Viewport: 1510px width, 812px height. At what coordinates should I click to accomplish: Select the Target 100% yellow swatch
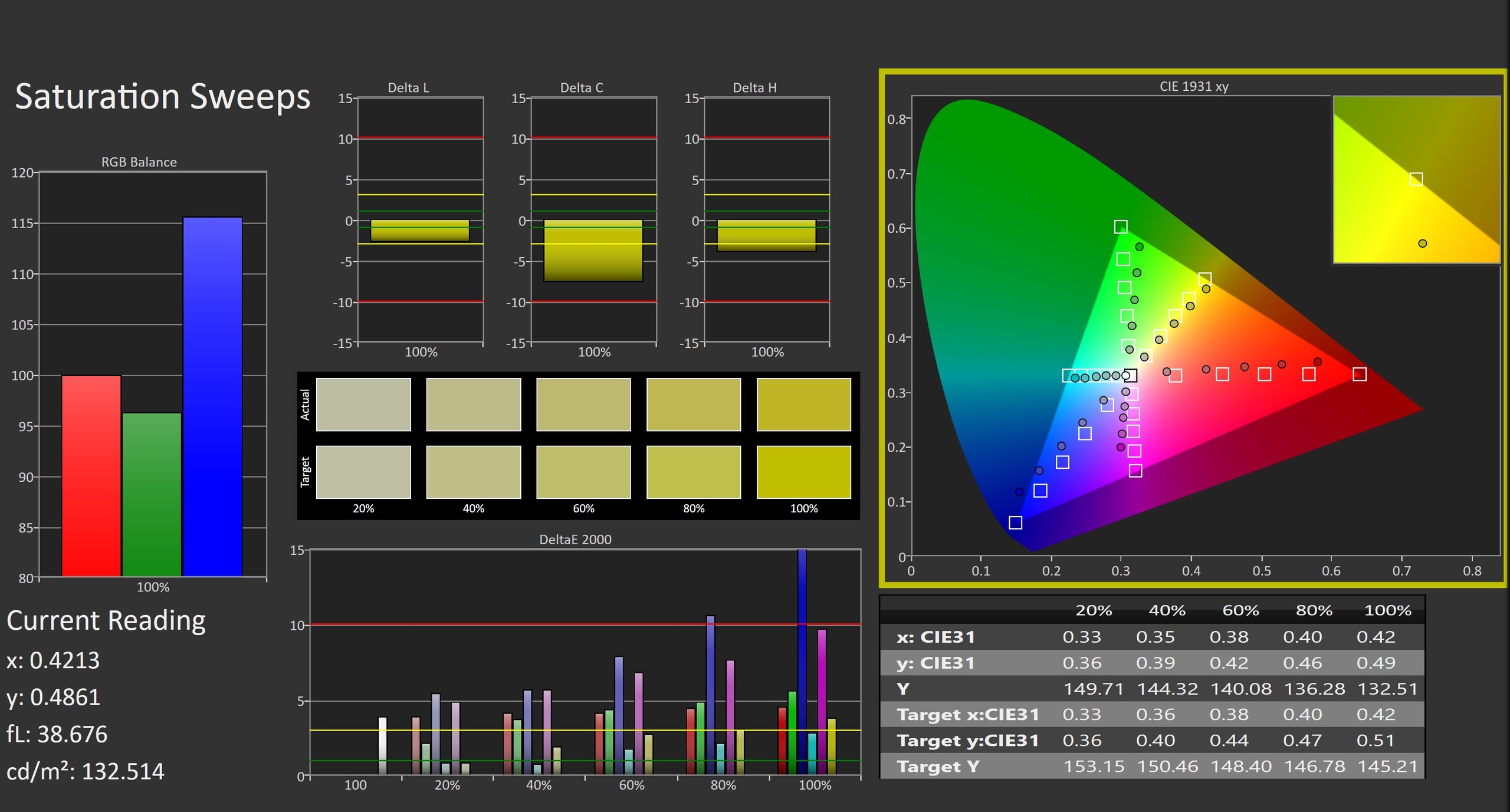pyautogui.click(x=803, y=472)
